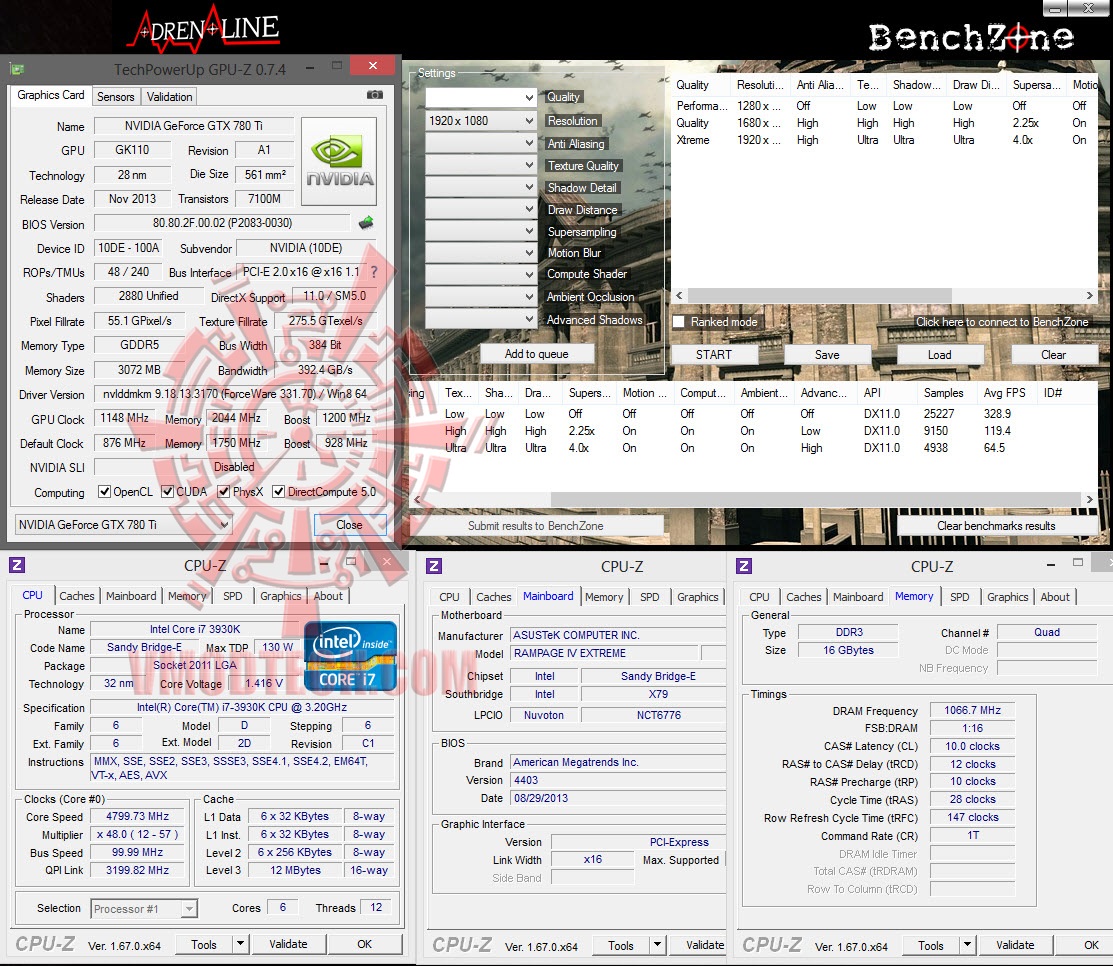1113x966 pixels.
Task: Click Clear benchmarks results button
Action: click(x=996, y=525)
